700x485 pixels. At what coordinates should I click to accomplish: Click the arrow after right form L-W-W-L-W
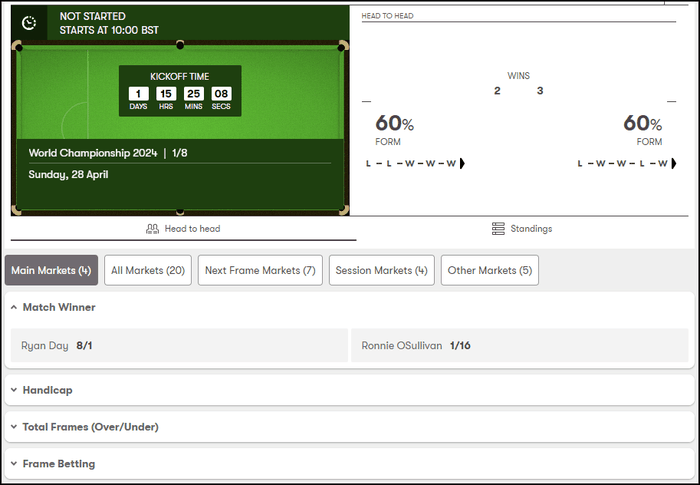click(x=674, y=163)
